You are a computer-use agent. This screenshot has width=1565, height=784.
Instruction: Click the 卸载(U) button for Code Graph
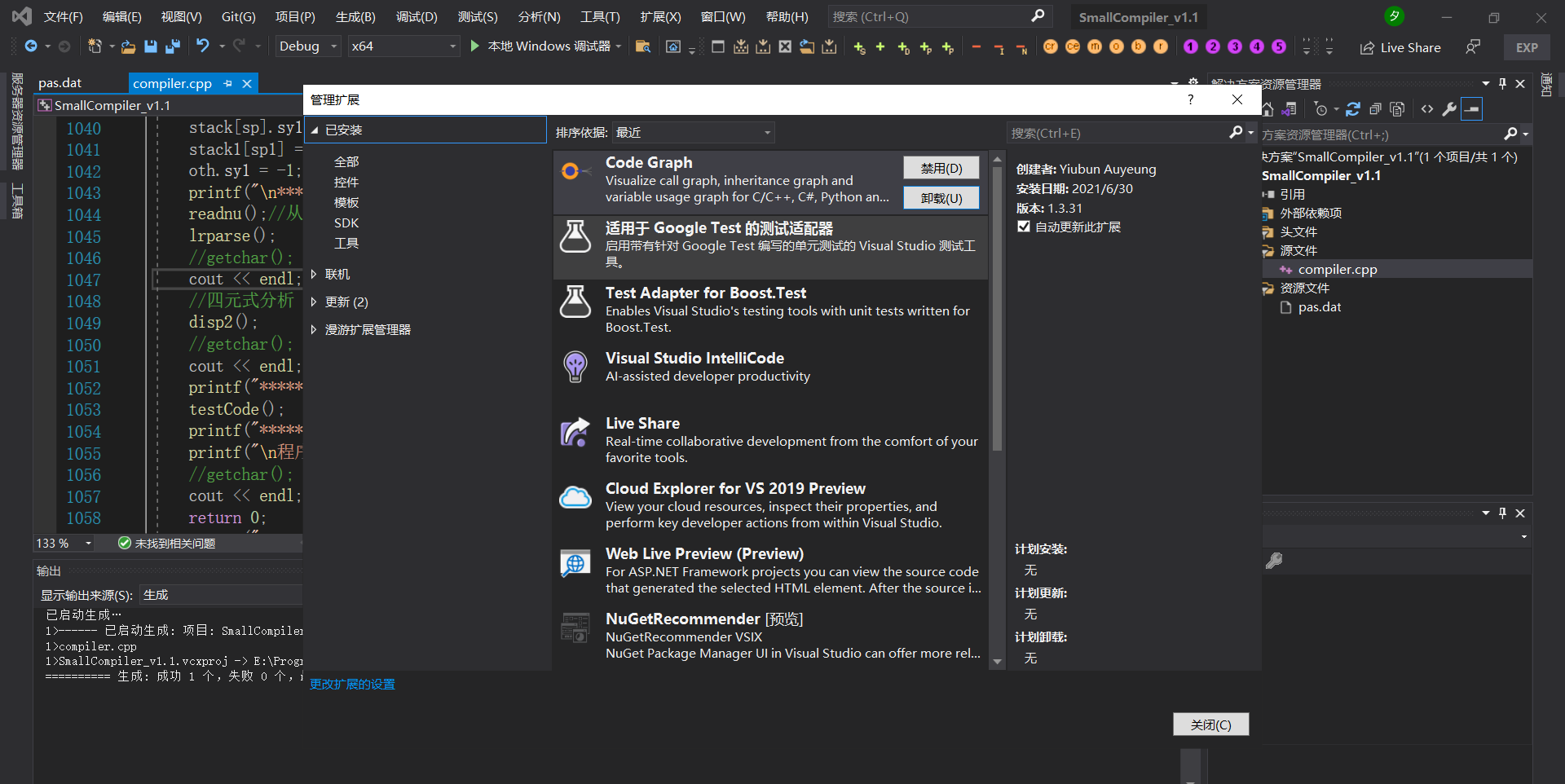coord(941,198)
